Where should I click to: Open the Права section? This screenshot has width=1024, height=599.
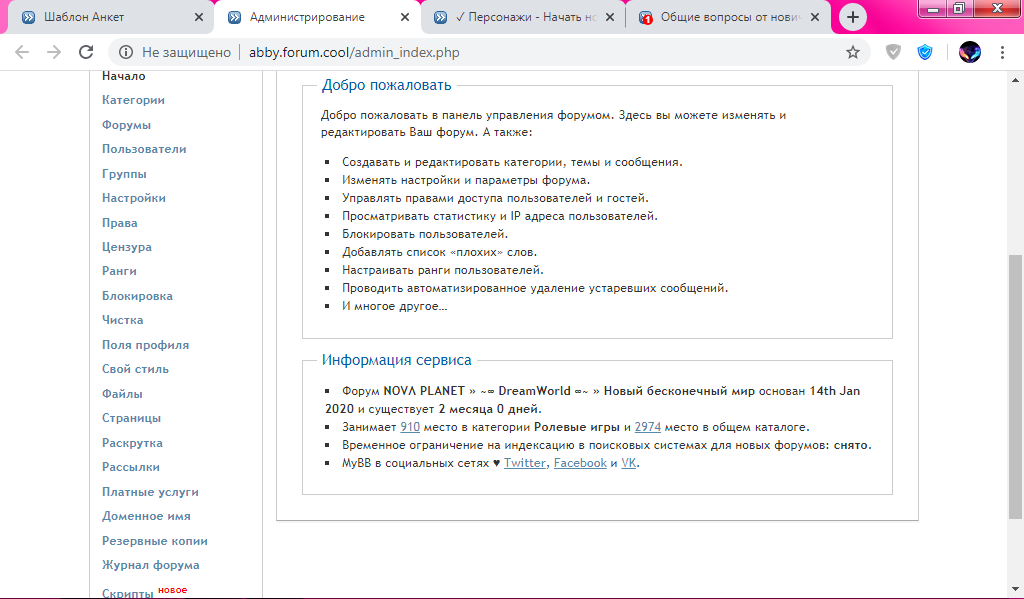120,223
